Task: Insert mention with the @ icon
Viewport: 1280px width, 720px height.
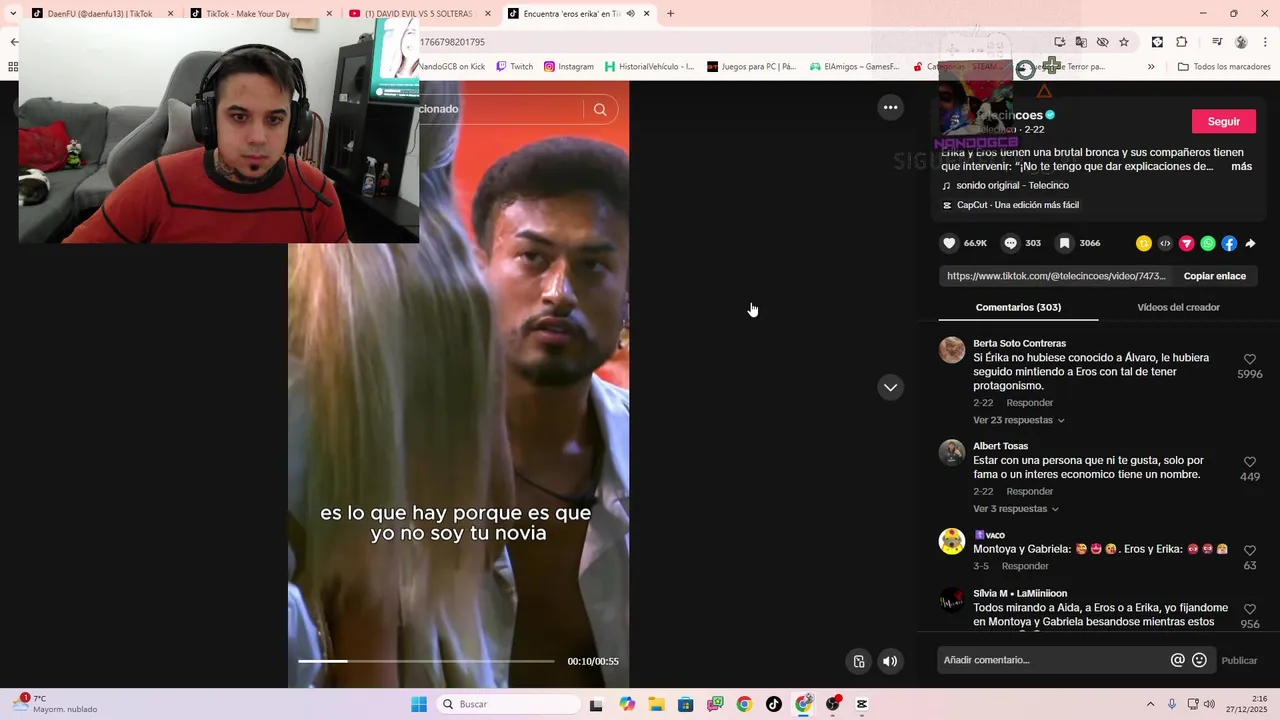Action: click(1178, 660)
